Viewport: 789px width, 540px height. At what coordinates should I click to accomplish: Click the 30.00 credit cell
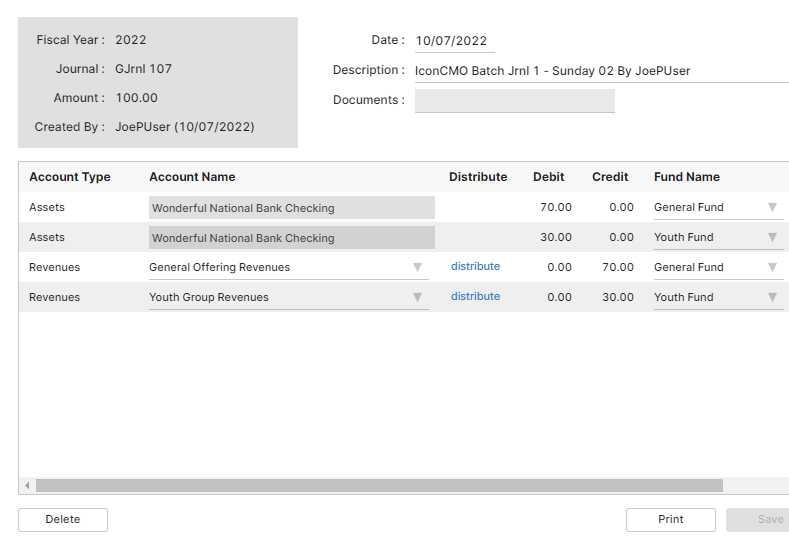coord(618,297)
